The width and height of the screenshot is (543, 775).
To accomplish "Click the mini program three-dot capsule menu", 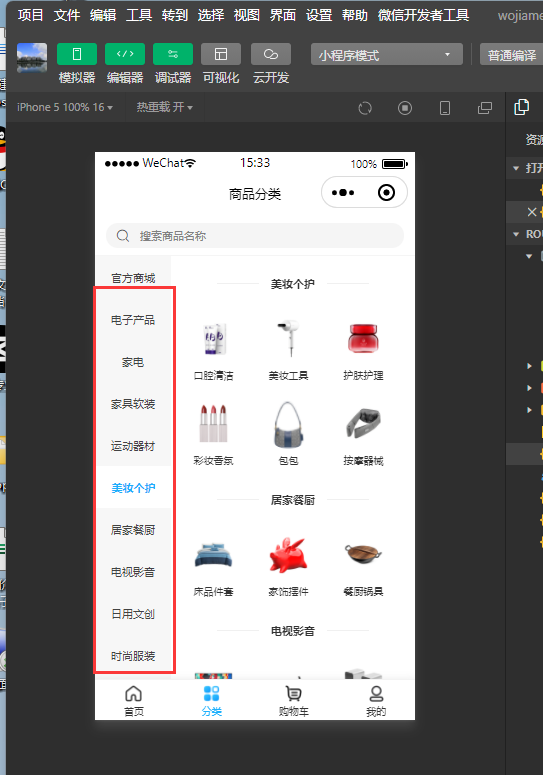I will [343, 193].
